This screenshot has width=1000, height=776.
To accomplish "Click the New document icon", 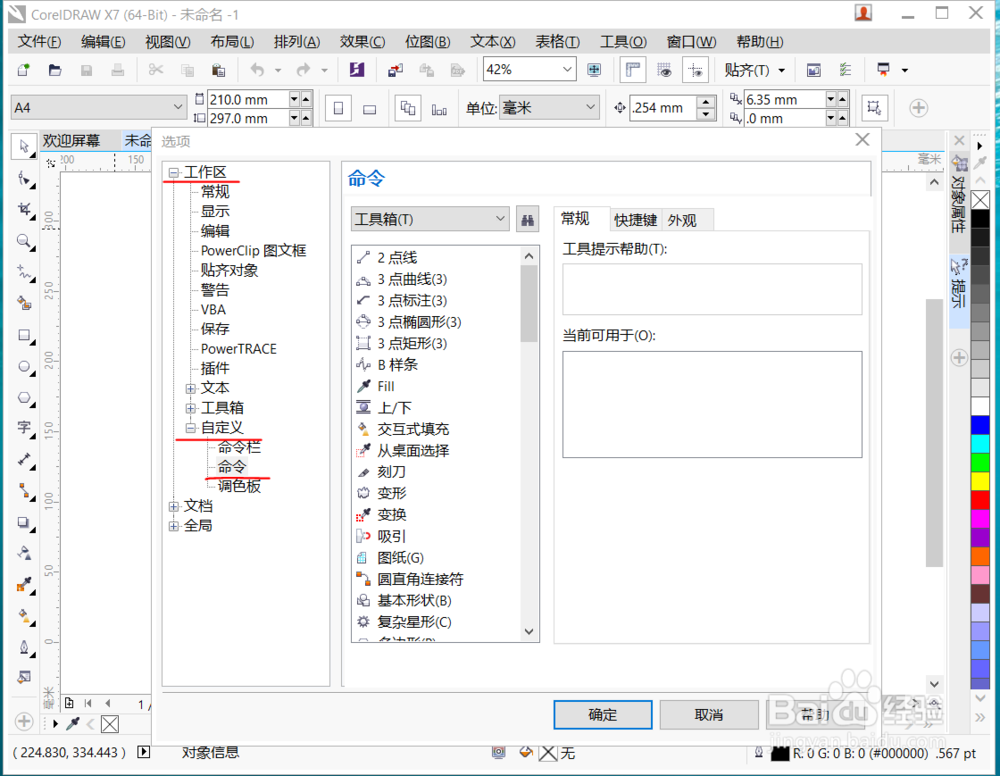I will tap(24, 70).
